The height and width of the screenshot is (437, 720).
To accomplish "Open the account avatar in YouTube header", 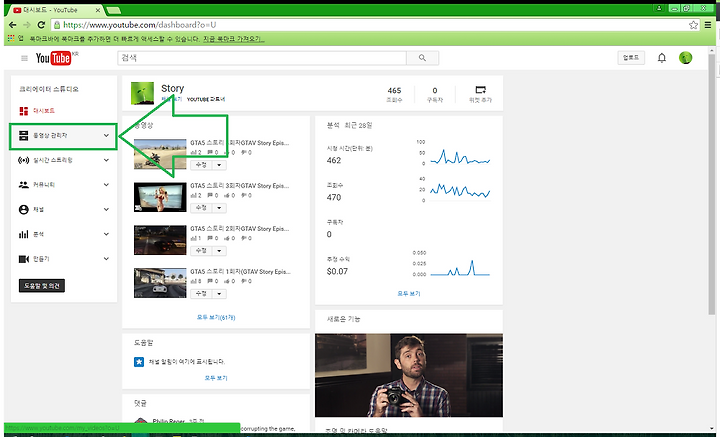I will click(686, 58).
